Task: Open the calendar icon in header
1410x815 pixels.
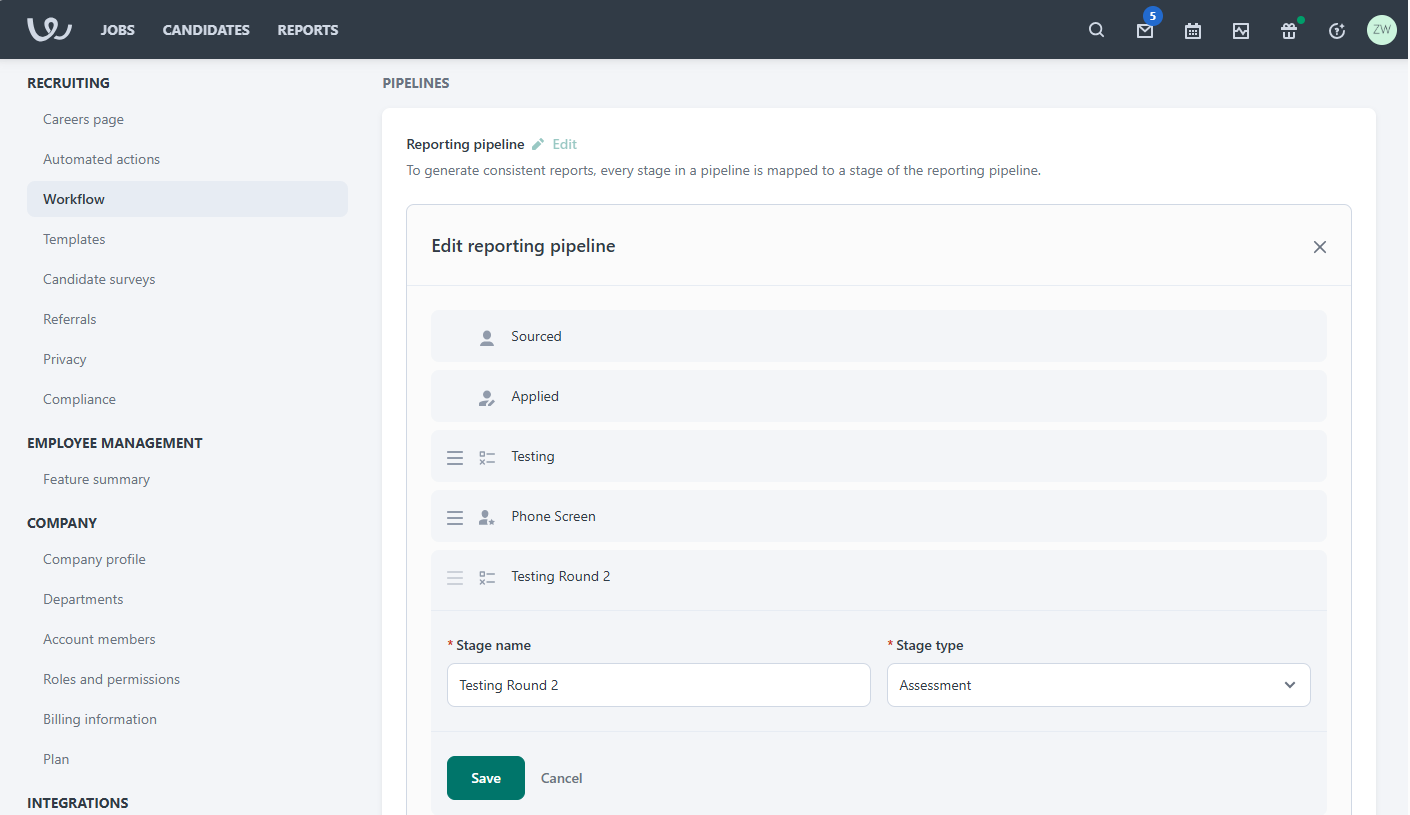Action: (x=1193, y=31)
